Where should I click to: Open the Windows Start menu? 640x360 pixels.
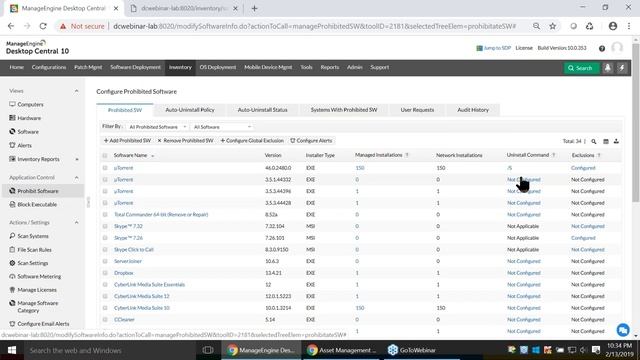click(11, 350)
